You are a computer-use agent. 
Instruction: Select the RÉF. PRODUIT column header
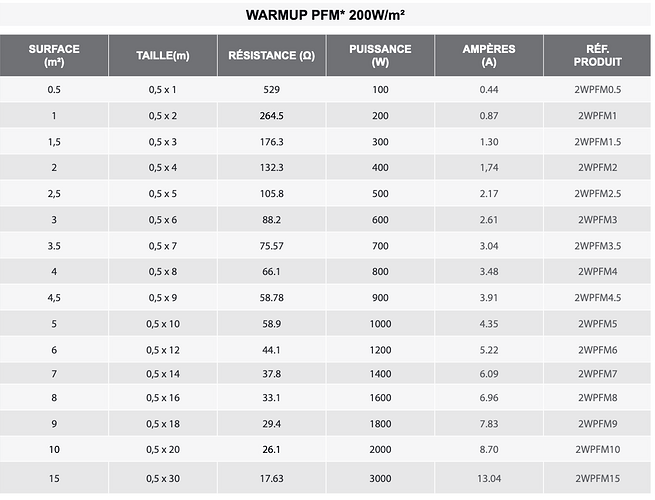[597, 56]
